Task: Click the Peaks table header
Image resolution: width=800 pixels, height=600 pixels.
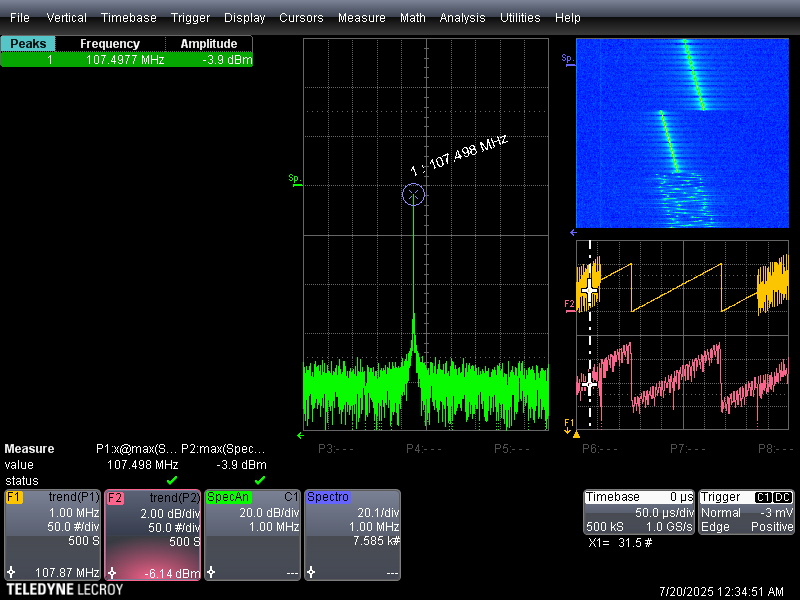Action: [28, 43]
